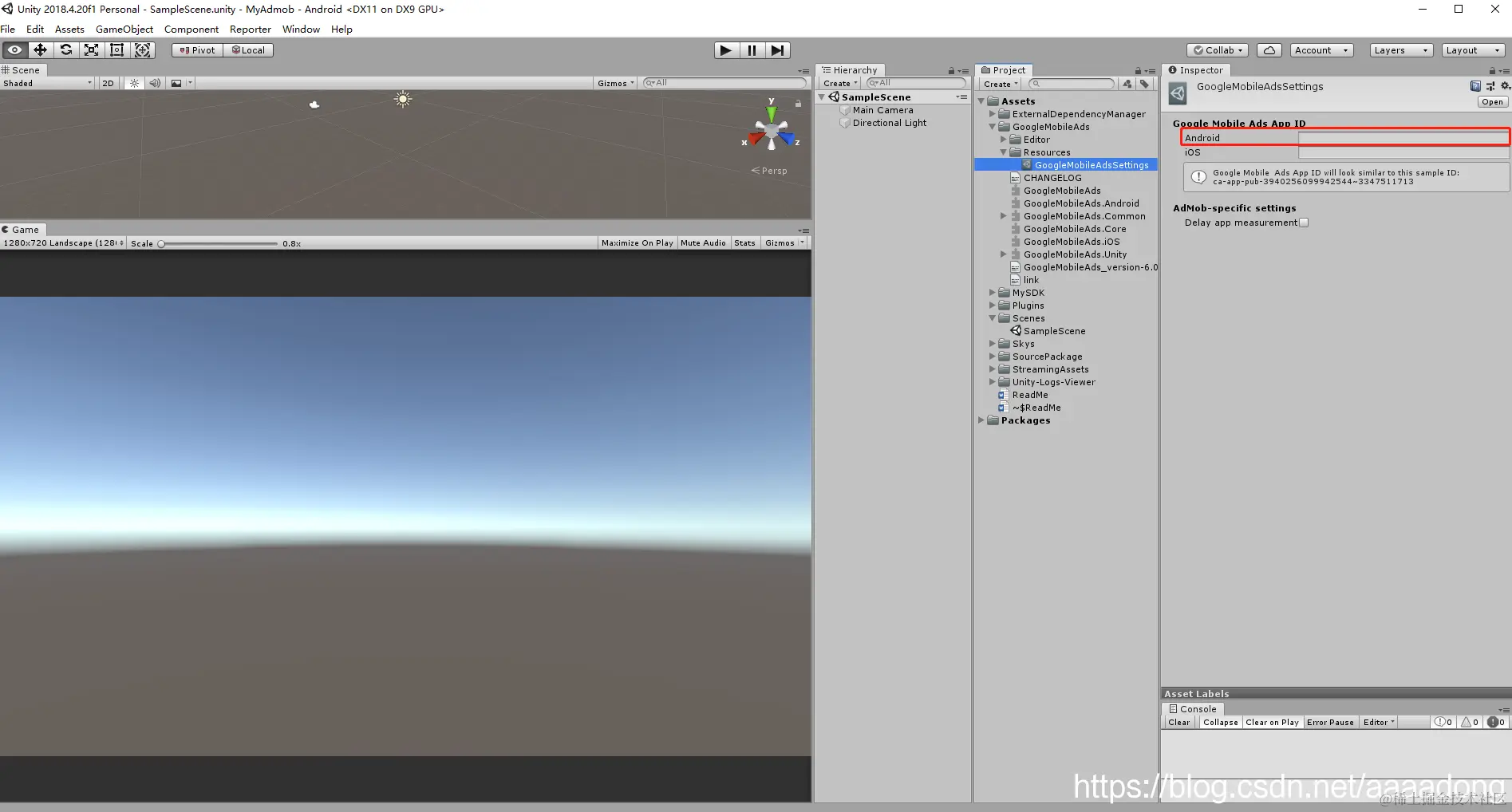1512x812 pixels.
Task: Toggle Local/Global handle rotation
Action: click(248, 50)
